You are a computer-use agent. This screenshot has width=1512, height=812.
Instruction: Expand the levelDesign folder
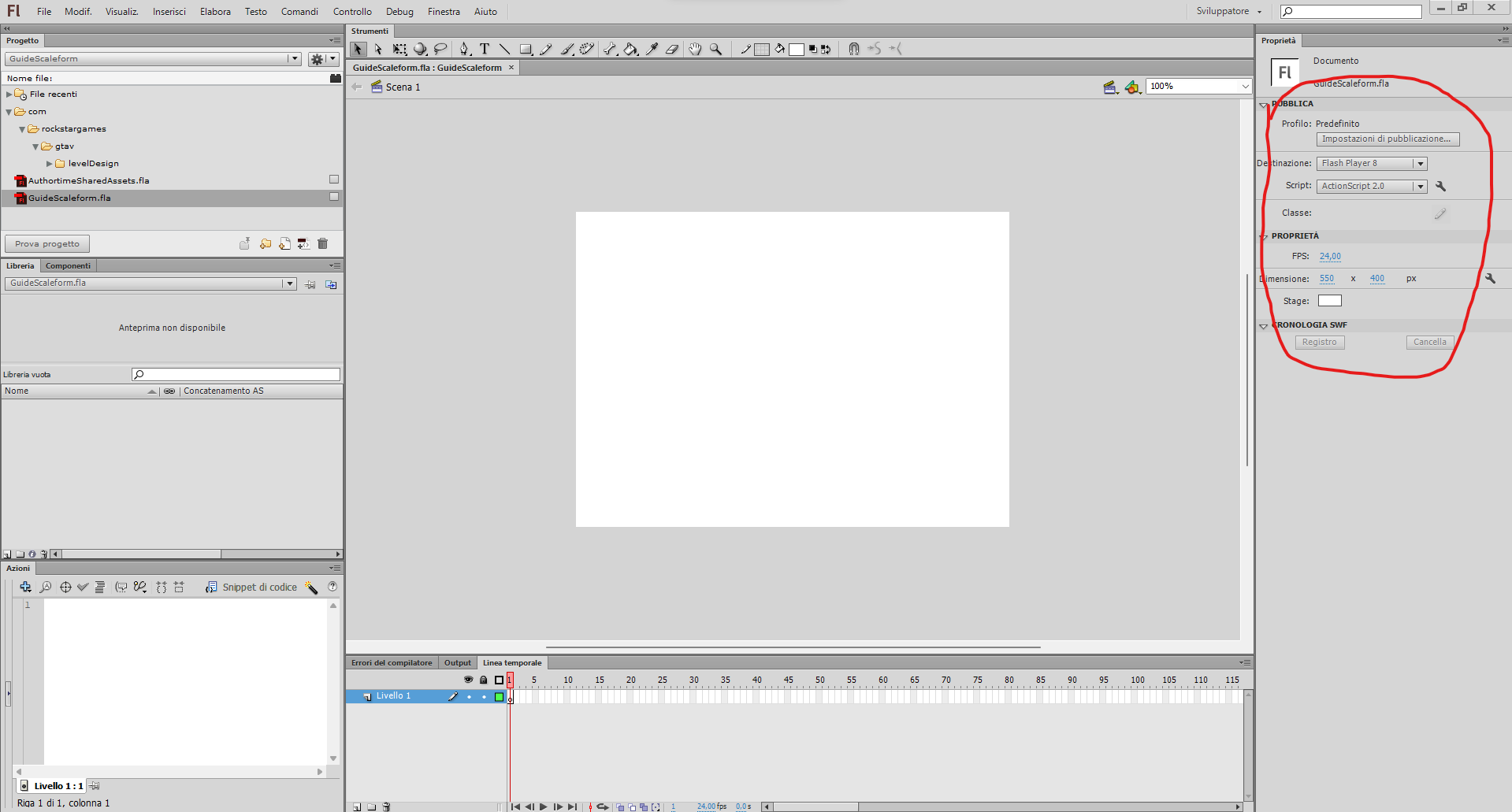50,164
